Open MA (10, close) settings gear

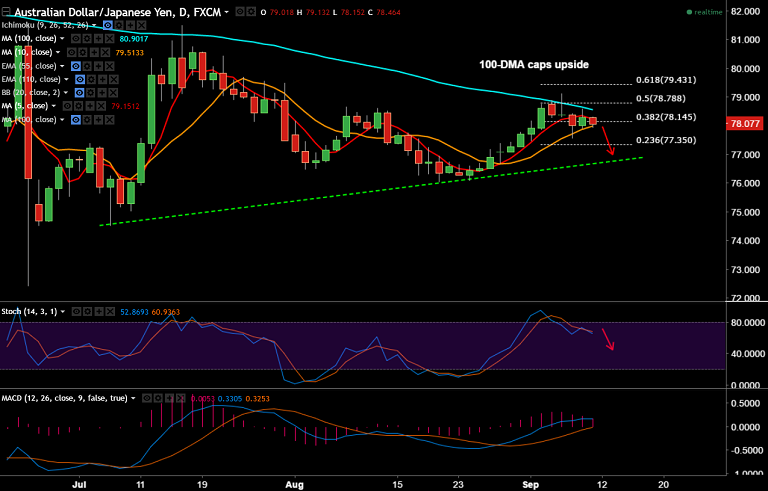[83, 52]
